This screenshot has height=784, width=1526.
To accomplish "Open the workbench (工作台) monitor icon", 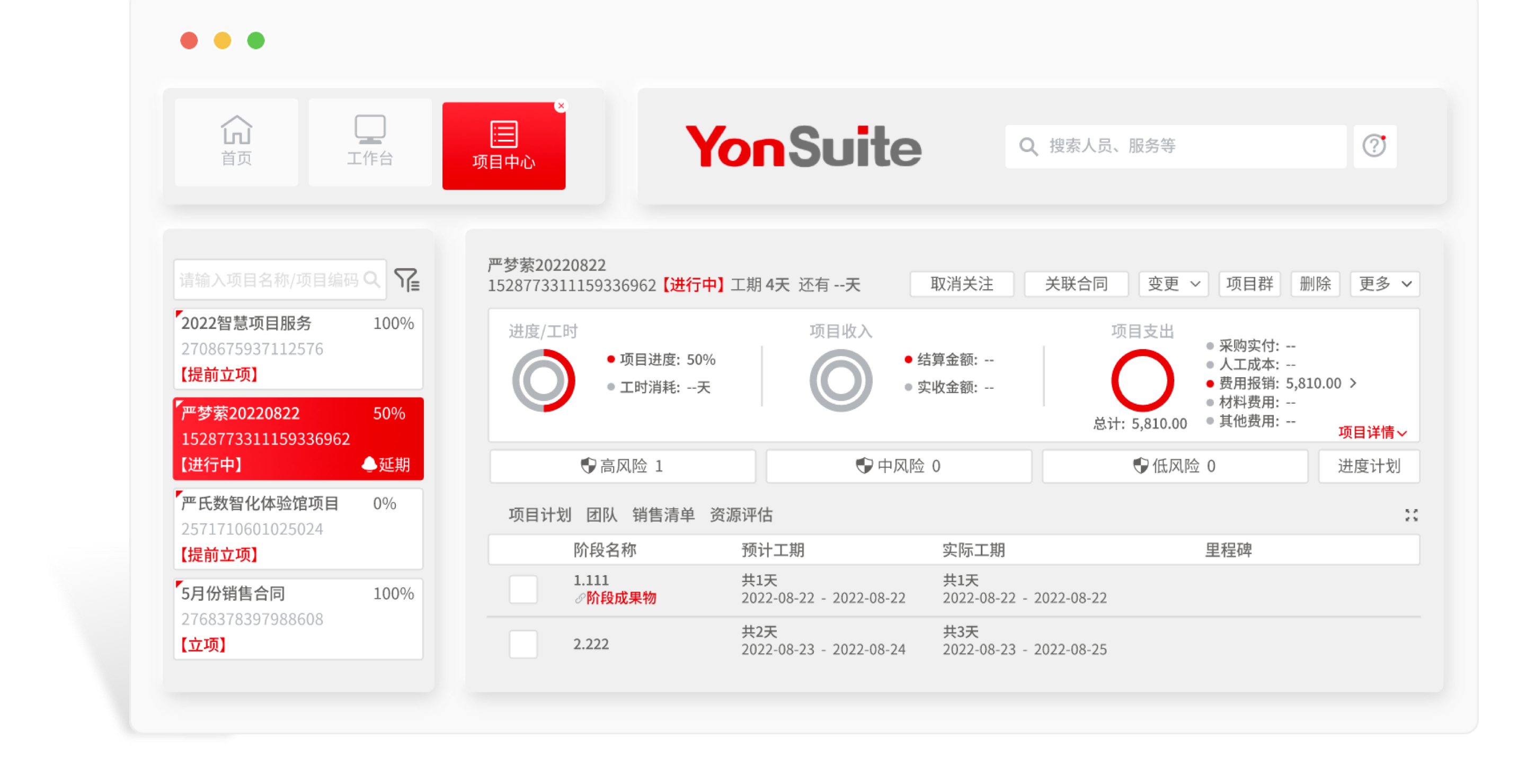I will coord(370,130).
